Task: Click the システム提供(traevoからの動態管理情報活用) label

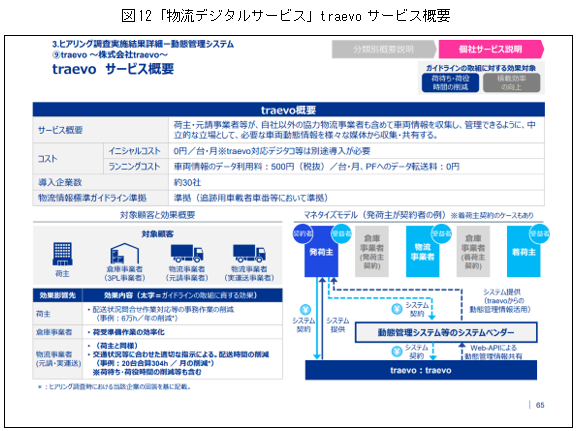Action: [x=499, y=301]
